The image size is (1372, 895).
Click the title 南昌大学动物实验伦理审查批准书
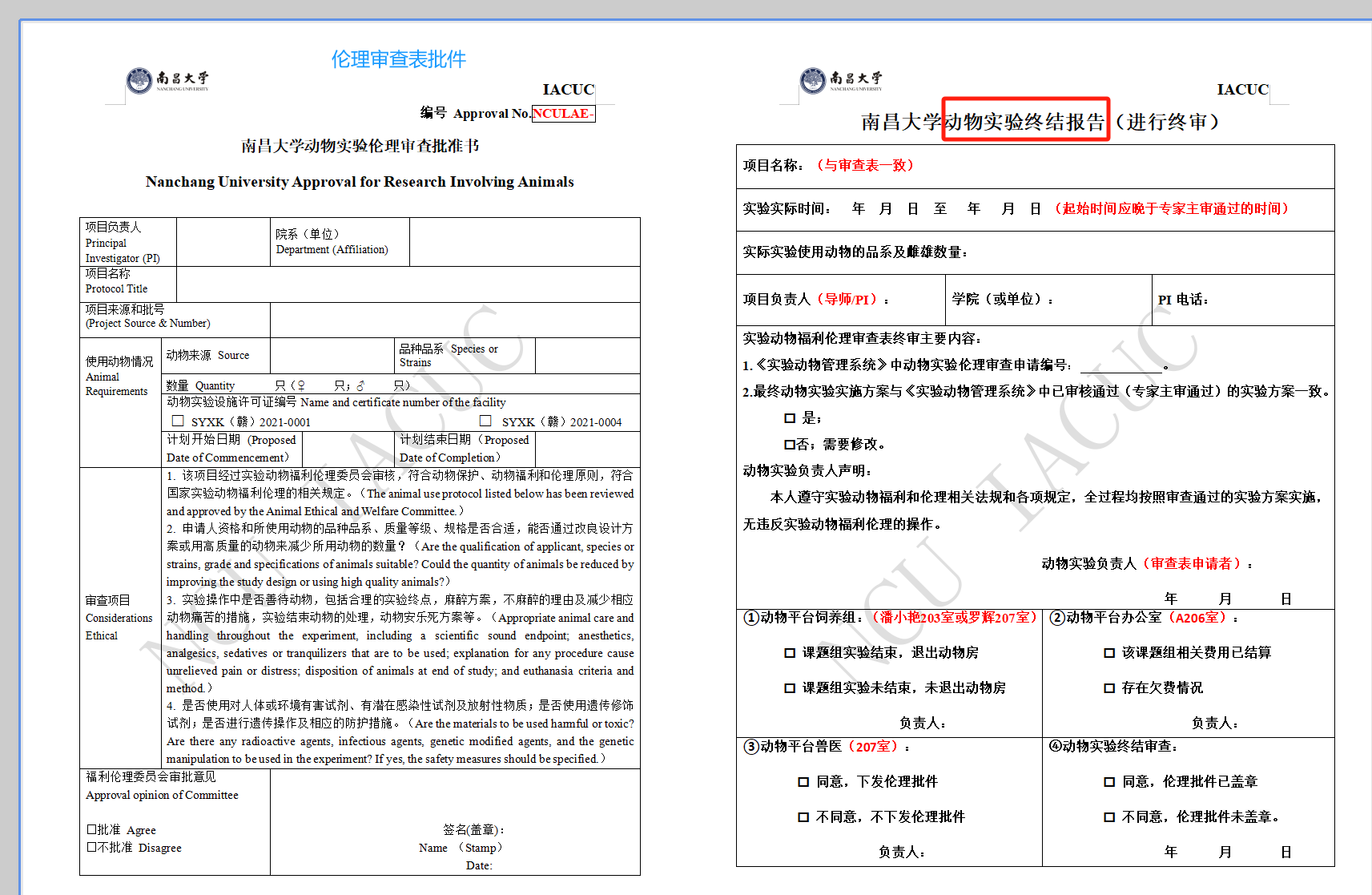click(360, 146)
